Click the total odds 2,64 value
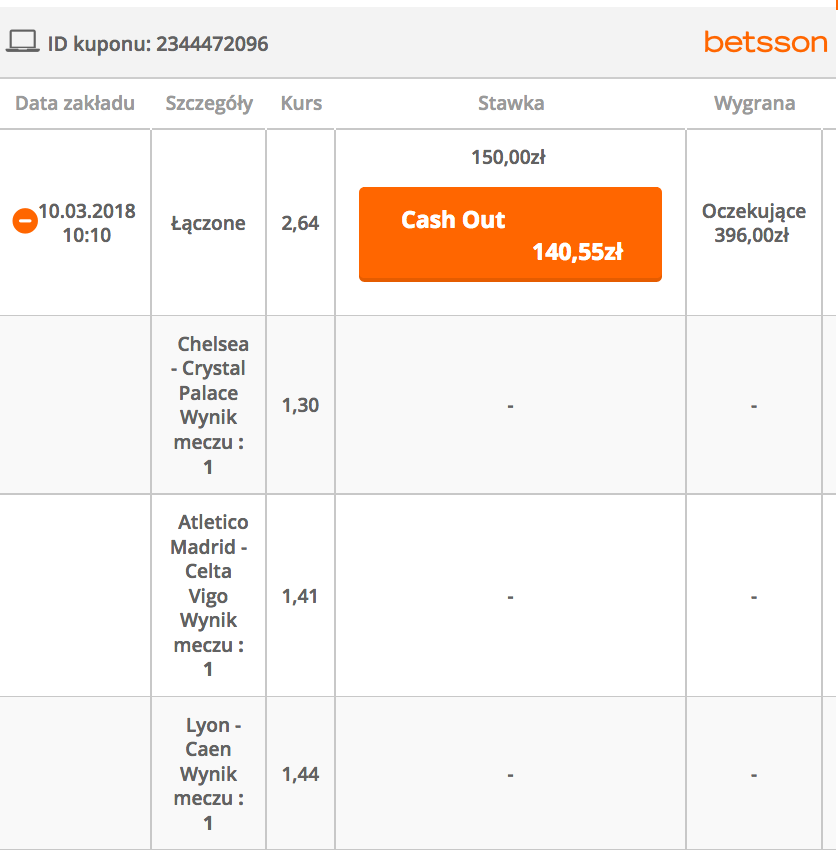Image resolution: width=838 pixels, height=850 pixels. 300,223
